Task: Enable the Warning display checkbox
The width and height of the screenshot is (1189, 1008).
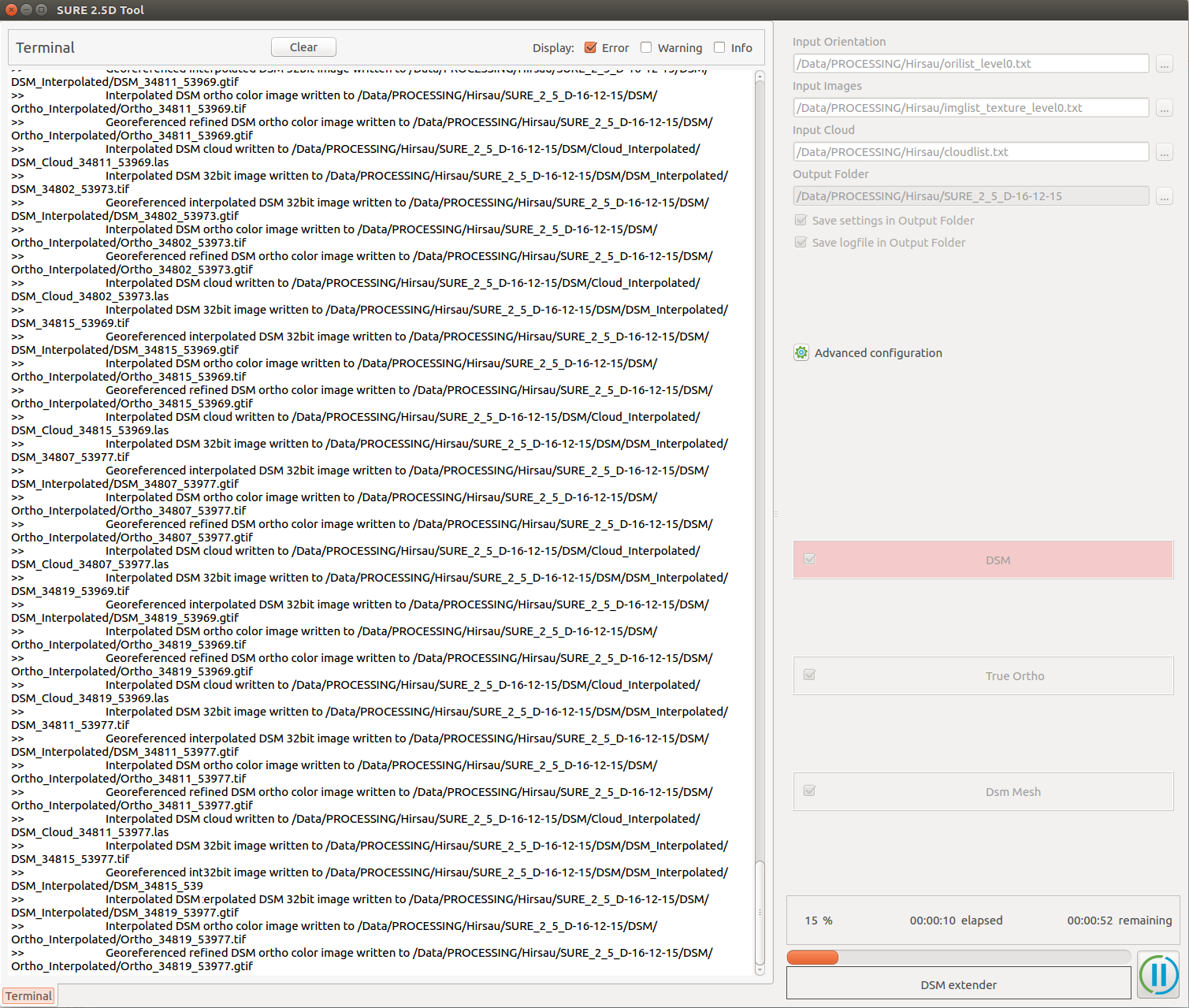Action: tap(646, 47)
